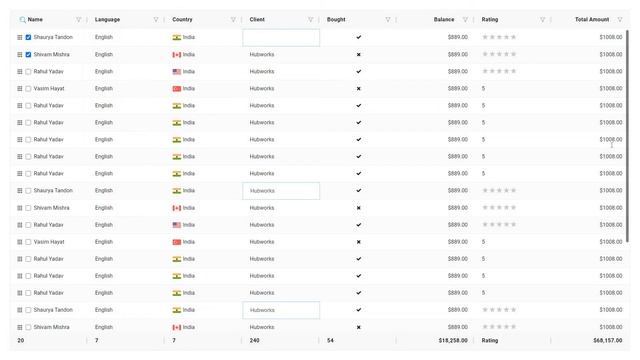The height and width of the screenshot is (360, 640).
Task: Click India flag in bottom Shaurya Tandon row
Action: tap(177, 310)
